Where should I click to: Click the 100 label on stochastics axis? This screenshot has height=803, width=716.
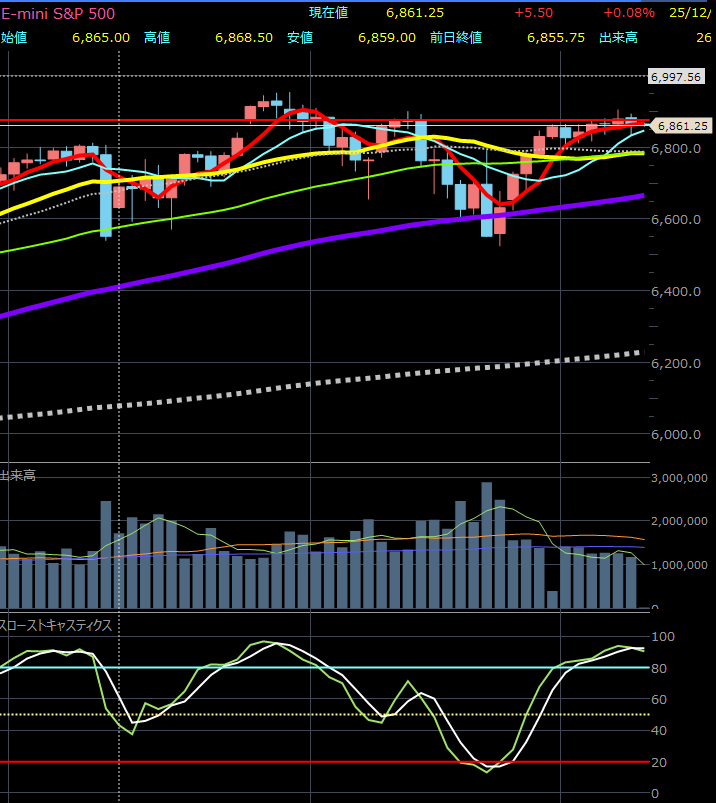pyautogui.click(x=661, y=637)
